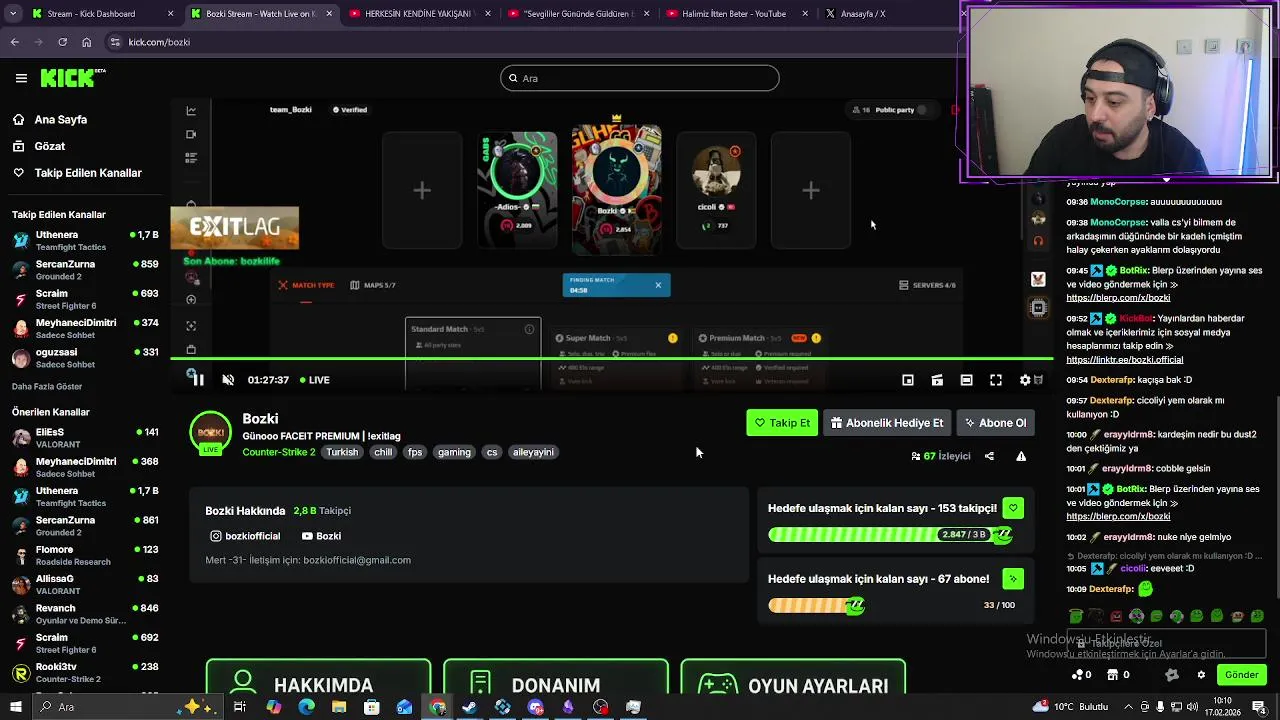Click the follower goal progress bar
The width and height of the screenshot is (1280, 720).
pyautogui.click(x=890, y=535)
